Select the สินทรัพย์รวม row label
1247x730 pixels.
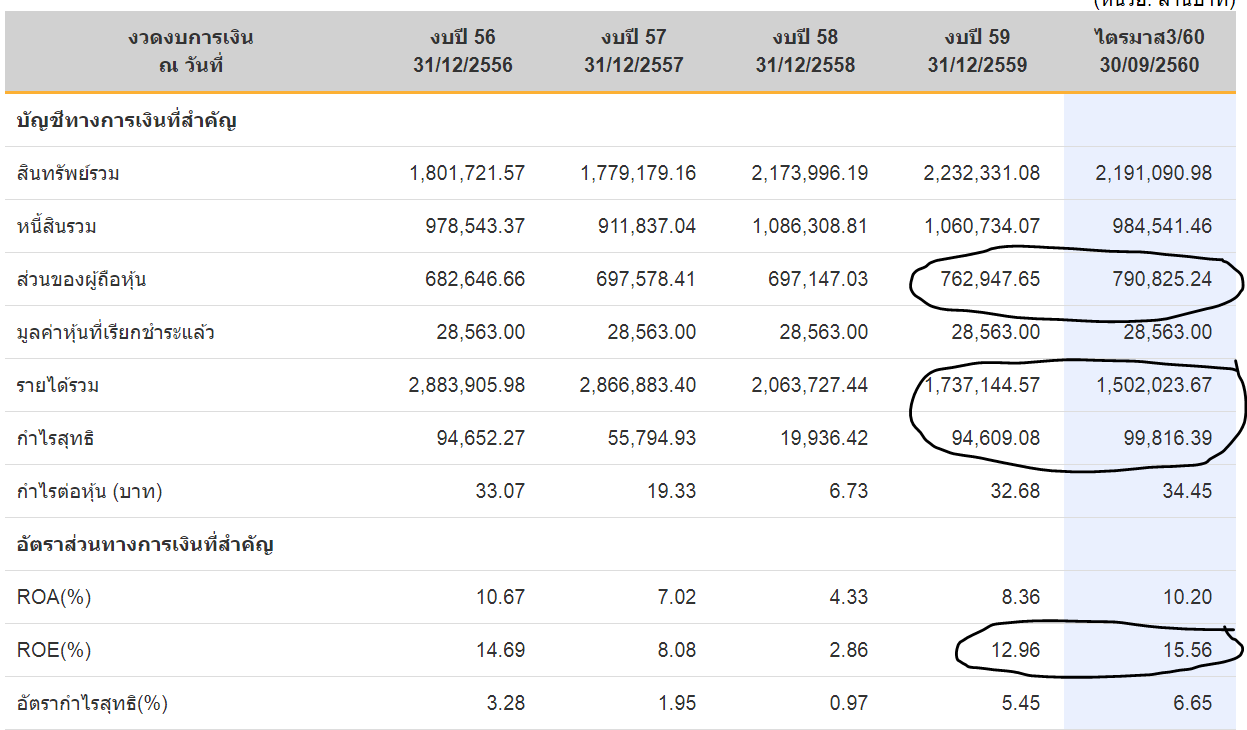[x=69, y=174]
